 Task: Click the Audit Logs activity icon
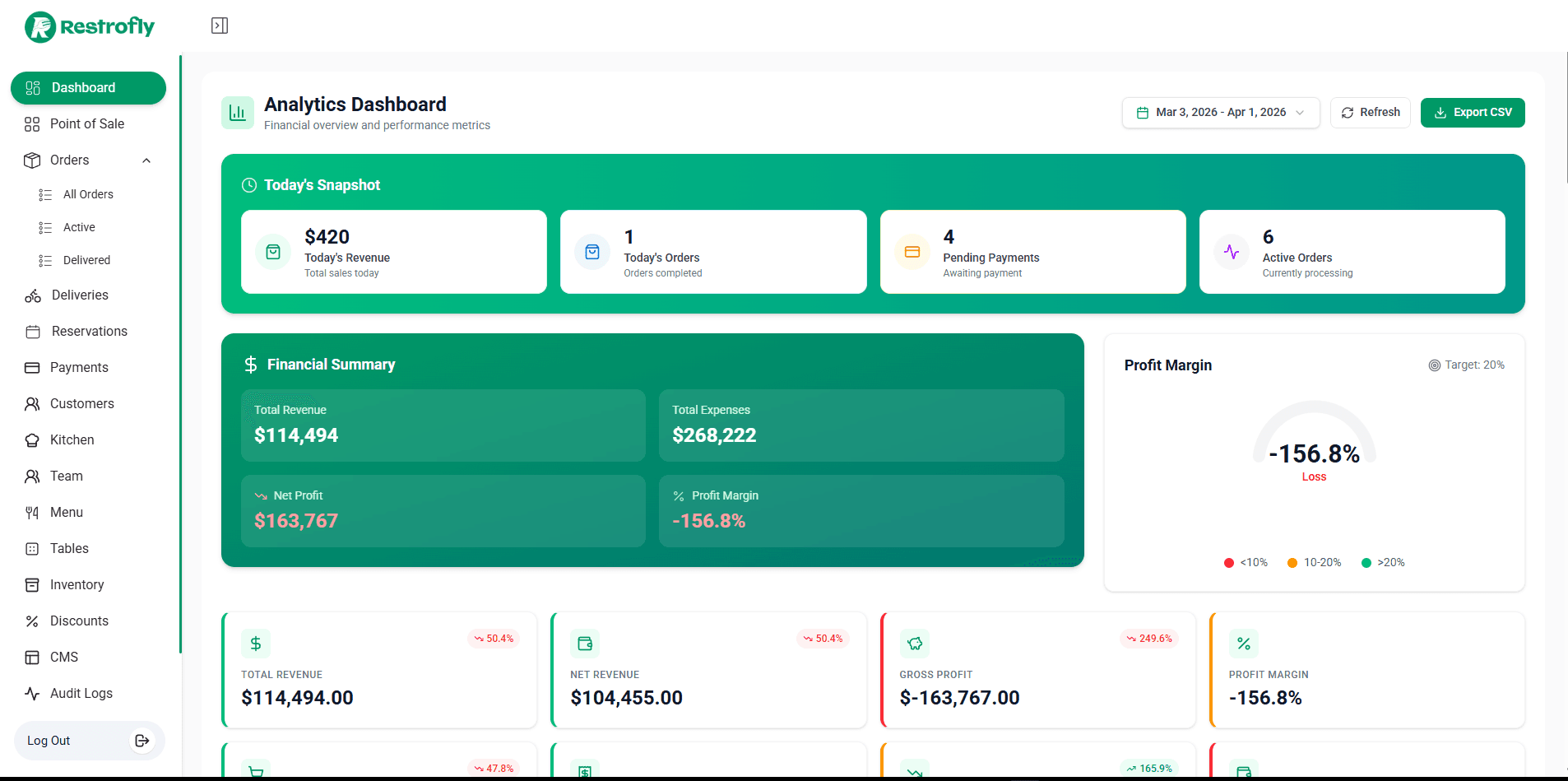(x=32, y=694)
